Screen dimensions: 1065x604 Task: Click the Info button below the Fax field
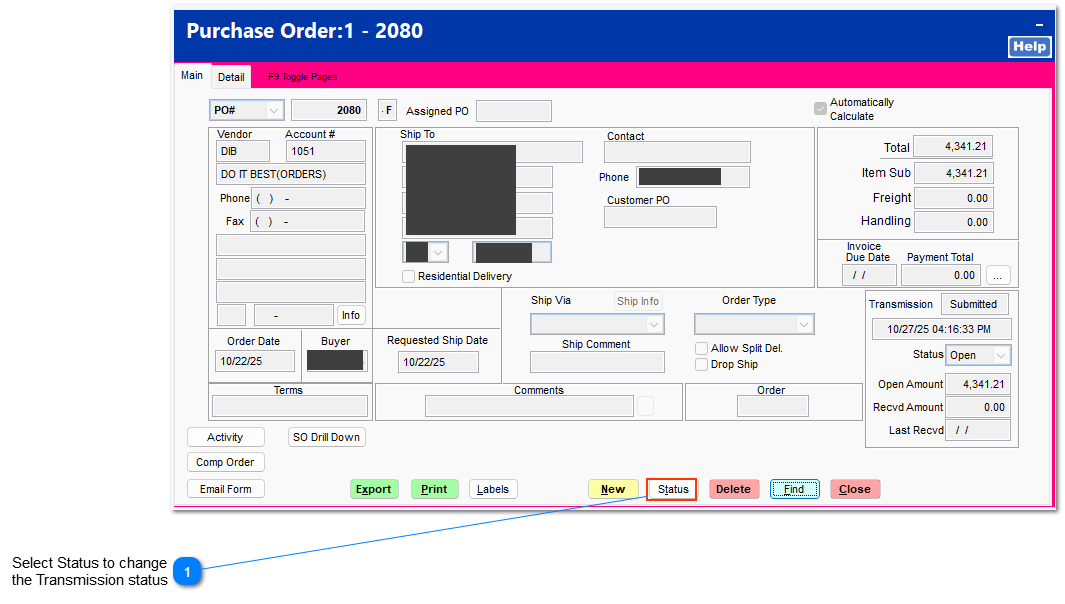point(351,314)
